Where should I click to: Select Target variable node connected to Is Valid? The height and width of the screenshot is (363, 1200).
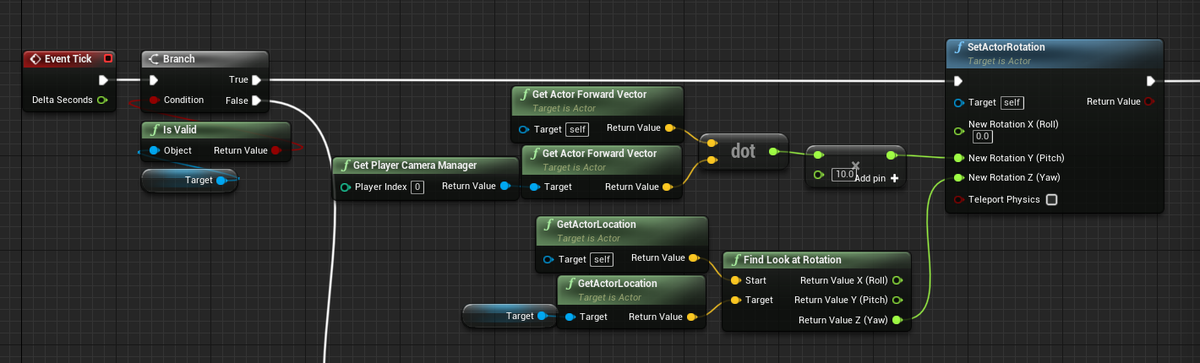coord(190,180)
